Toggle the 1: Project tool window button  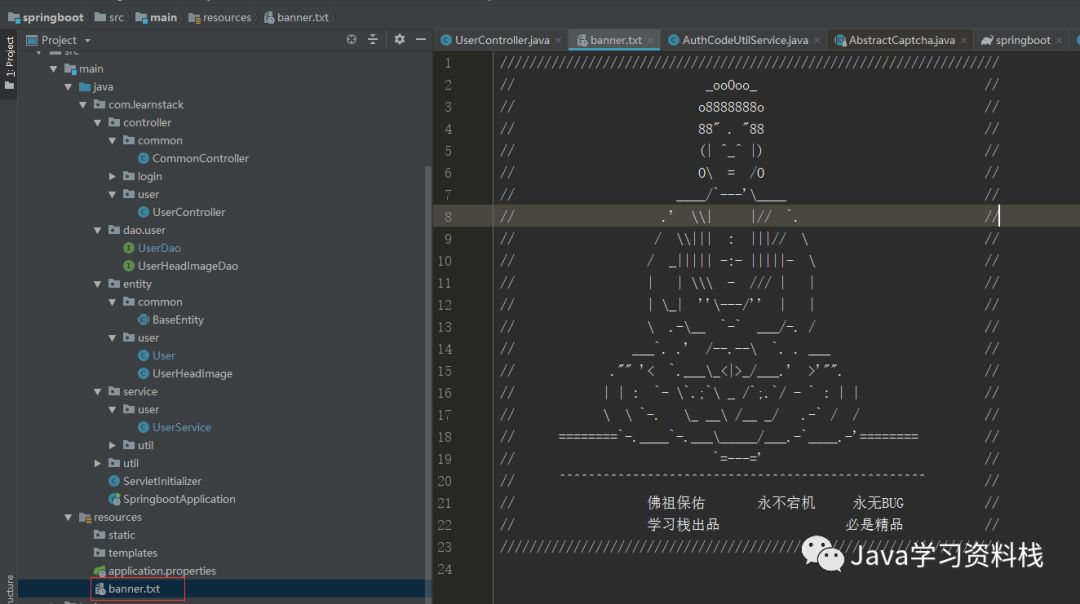pyautogui.click(x=9, y=63)
